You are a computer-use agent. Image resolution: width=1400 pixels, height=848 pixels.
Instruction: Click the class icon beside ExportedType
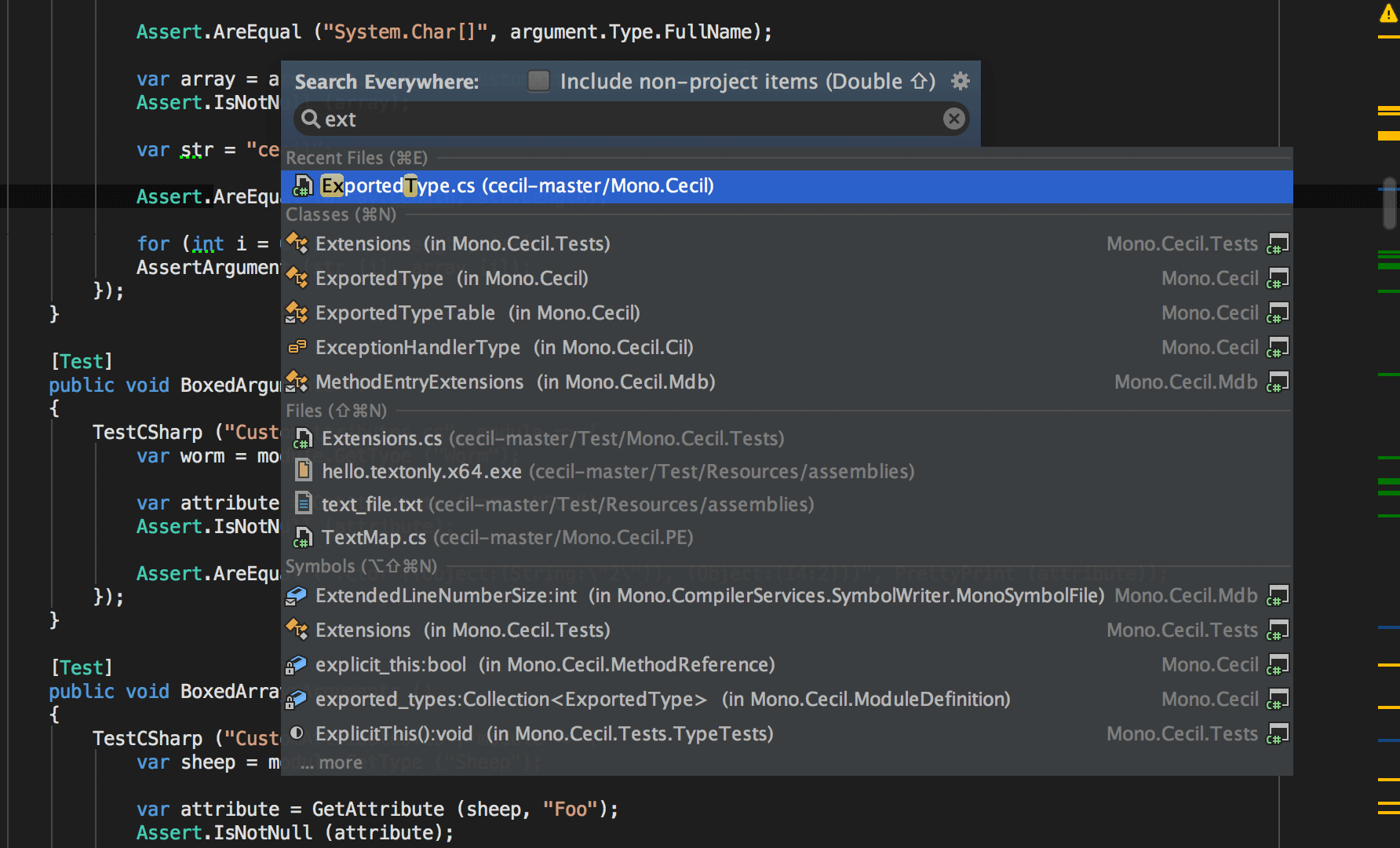pyautogui.click(x=297, y=278)
